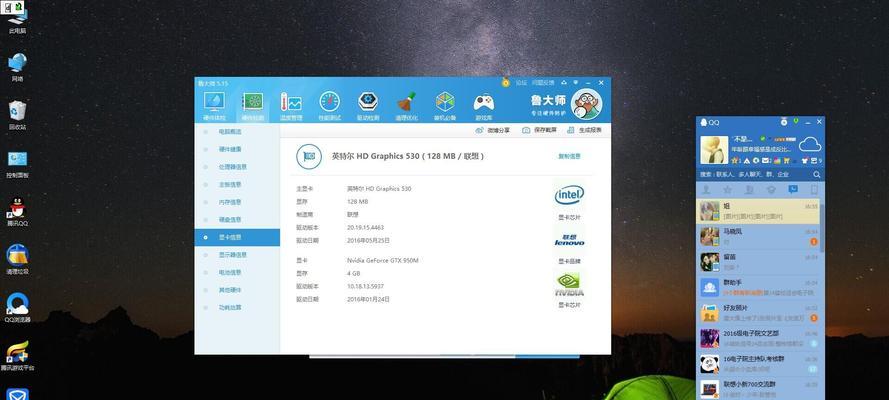The width and height of the screenshot is (889, 400).
Task: Switch to QQ conversations chat-bubble tab
Action: coord(793,189)
